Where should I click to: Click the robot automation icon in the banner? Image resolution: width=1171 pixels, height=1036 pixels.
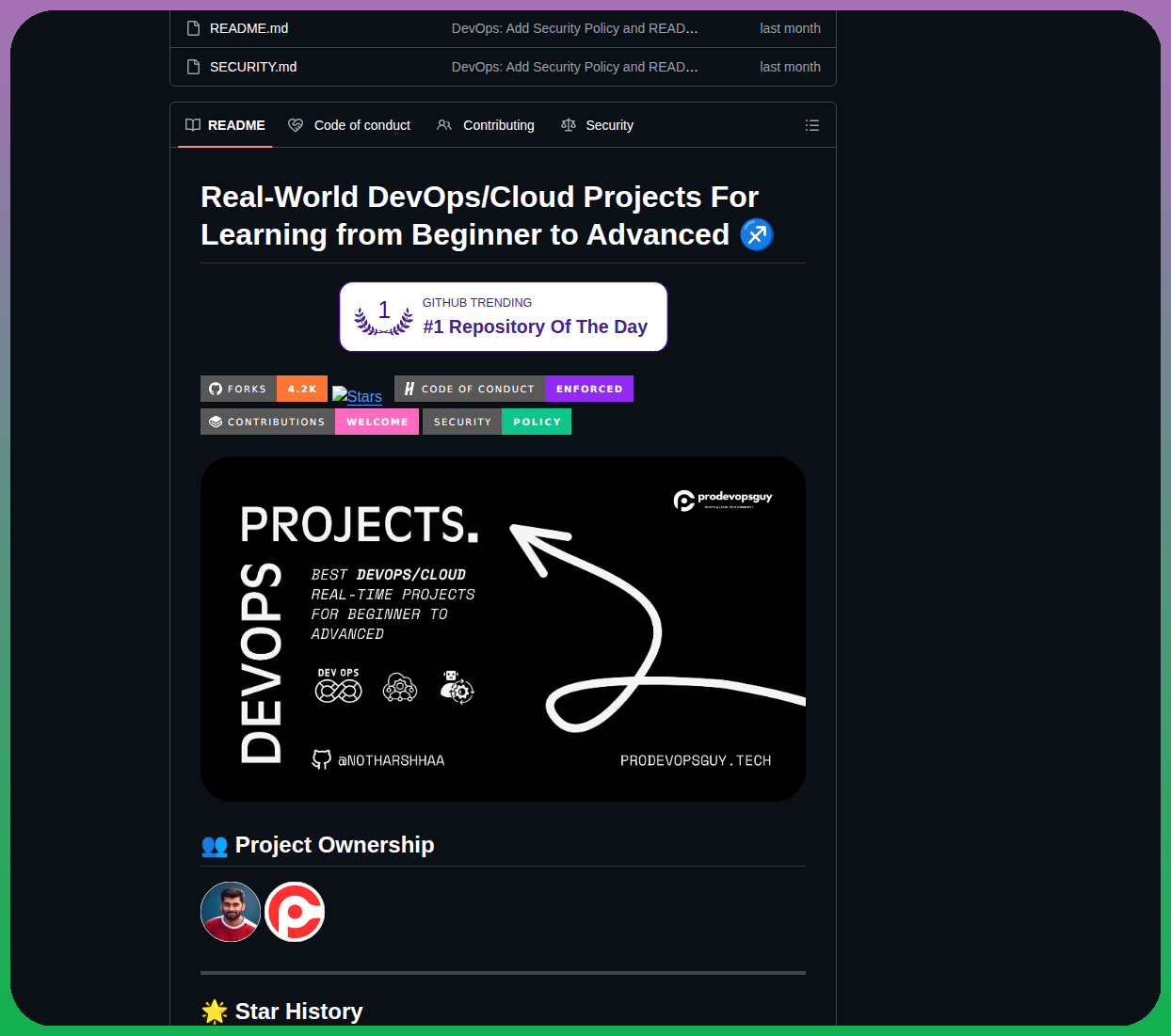tap(457, 687)
